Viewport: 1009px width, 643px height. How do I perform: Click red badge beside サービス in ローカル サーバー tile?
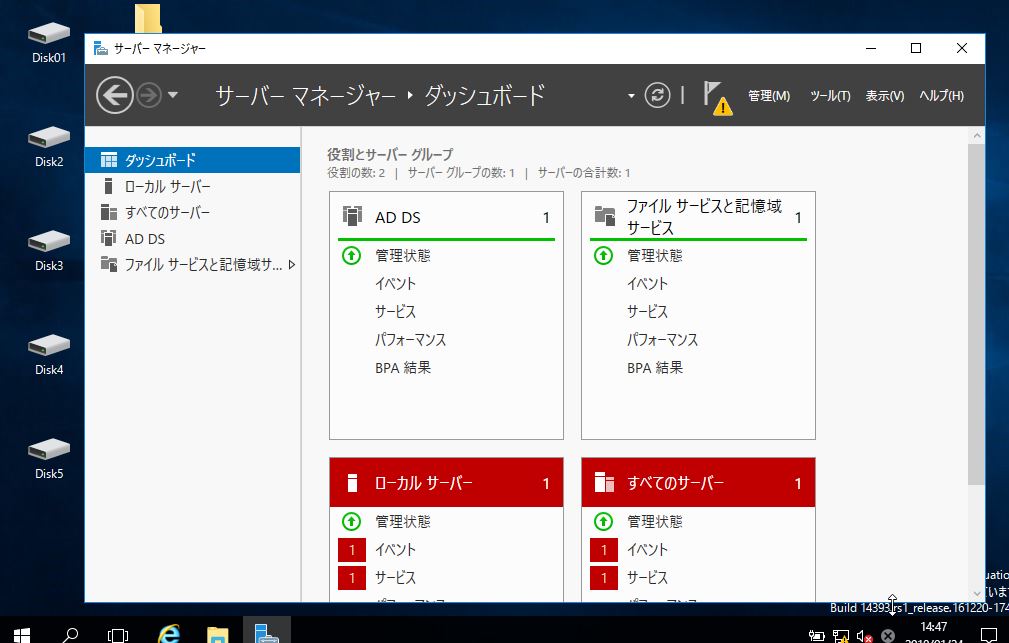(351, 578)
